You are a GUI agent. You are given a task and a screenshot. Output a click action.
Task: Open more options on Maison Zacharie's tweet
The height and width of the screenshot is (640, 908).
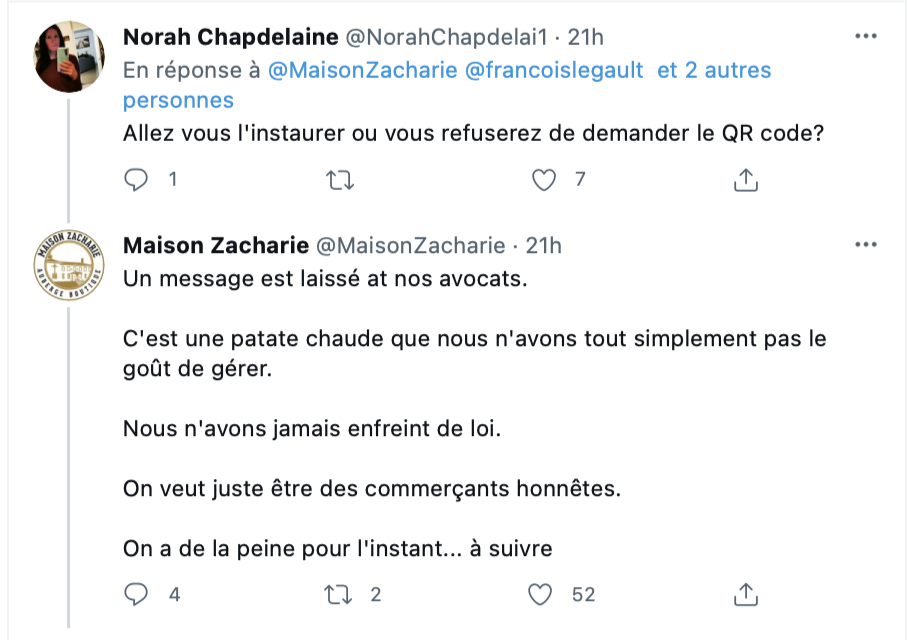click(x=865, y=245)
